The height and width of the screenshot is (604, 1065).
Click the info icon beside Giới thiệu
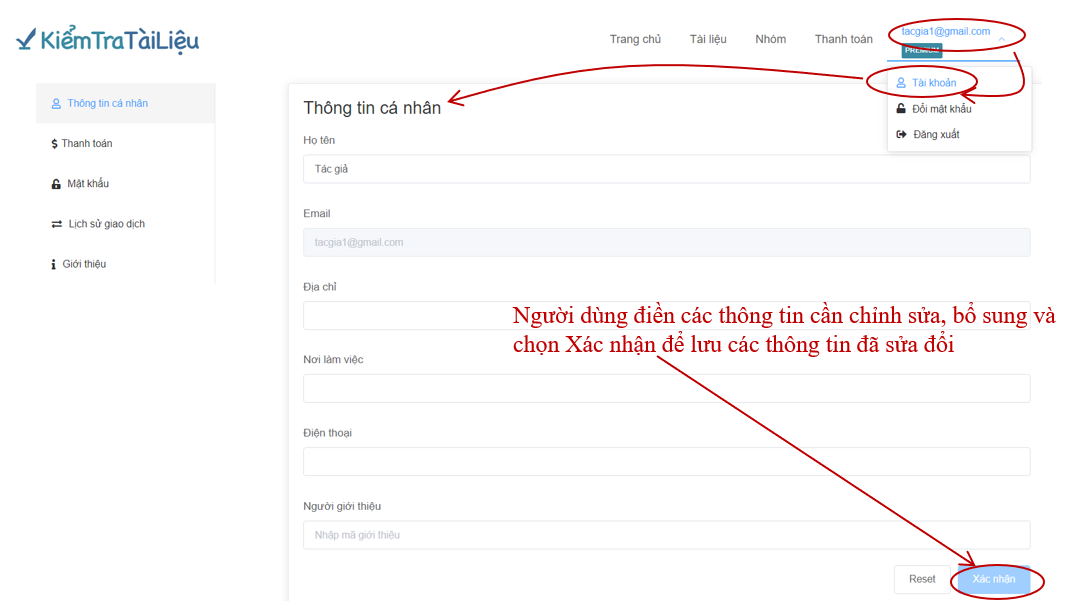54,264
